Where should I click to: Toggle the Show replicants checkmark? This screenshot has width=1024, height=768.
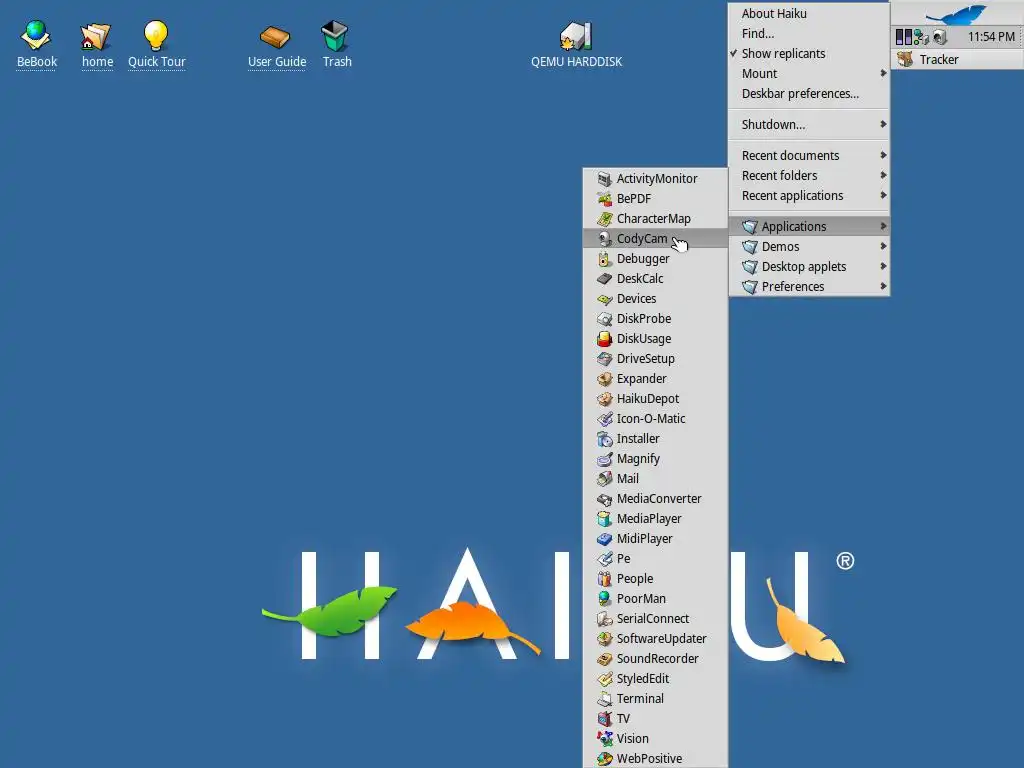[809, 54]
